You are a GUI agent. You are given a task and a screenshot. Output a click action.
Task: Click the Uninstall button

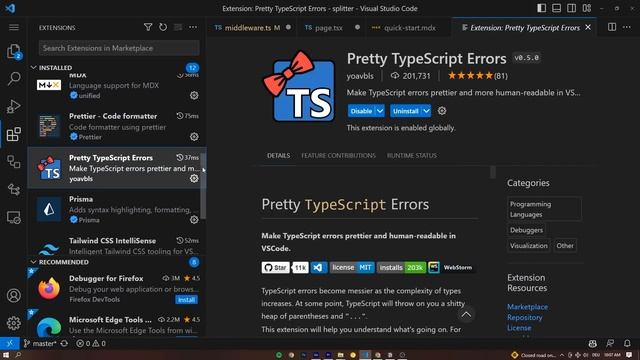tap(406, 111)
